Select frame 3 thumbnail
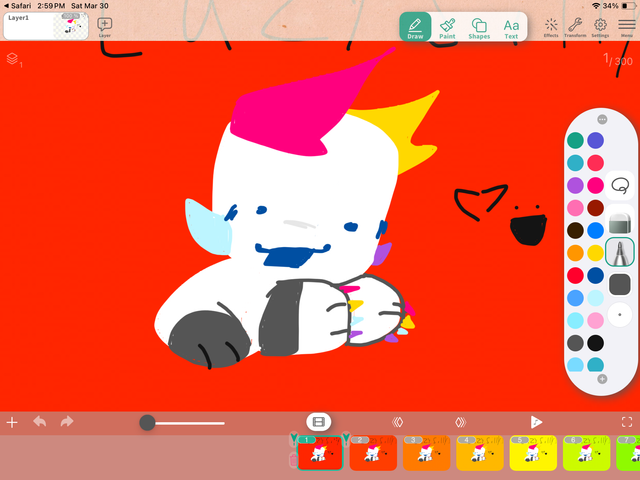This screenshot has width=640, height=480. (x=427, y=453)
